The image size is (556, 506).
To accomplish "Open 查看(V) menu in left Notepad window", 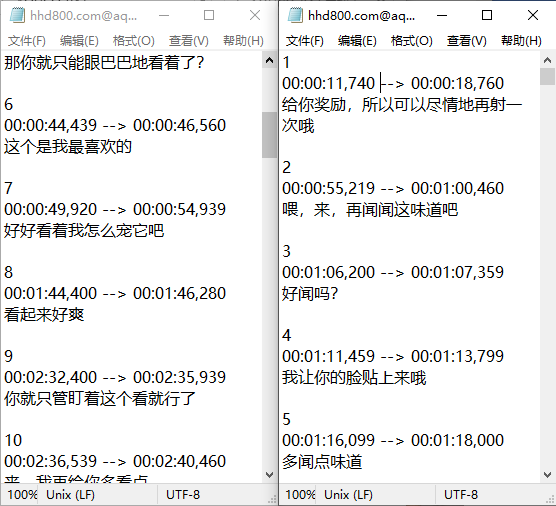I will [189, 41].
